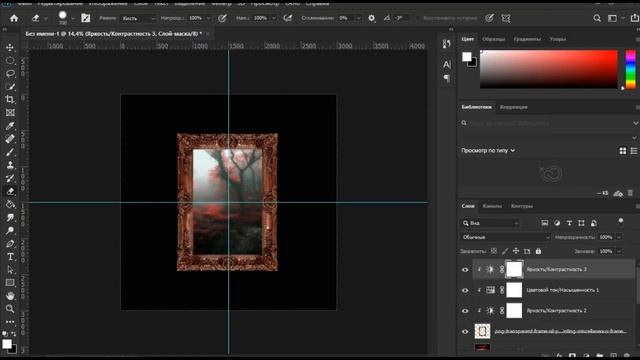
Task: Select the Lasso tool
Action: tap(10, 73)
